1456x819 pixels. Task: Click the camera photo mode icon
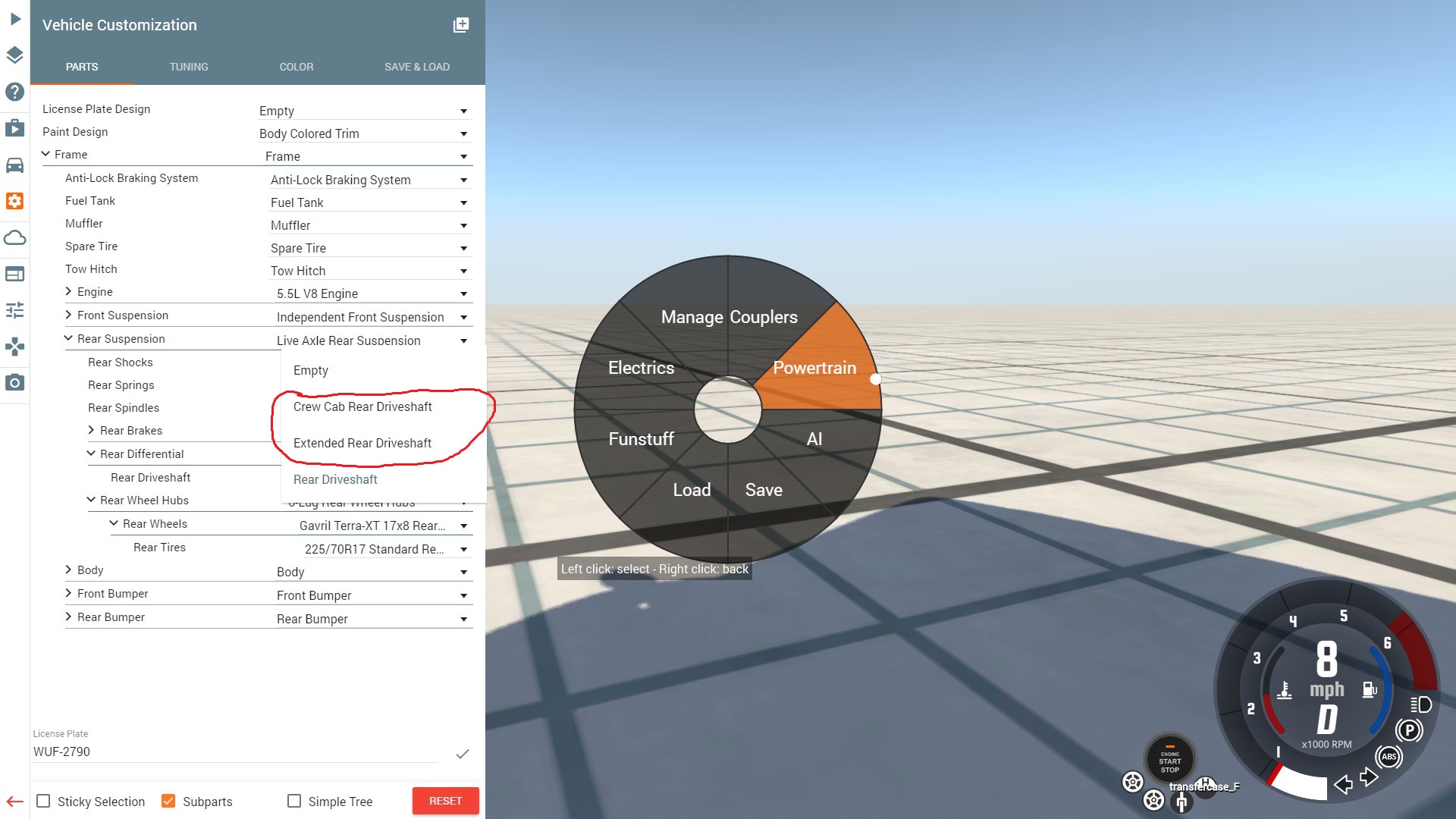(x=15, y=382)
